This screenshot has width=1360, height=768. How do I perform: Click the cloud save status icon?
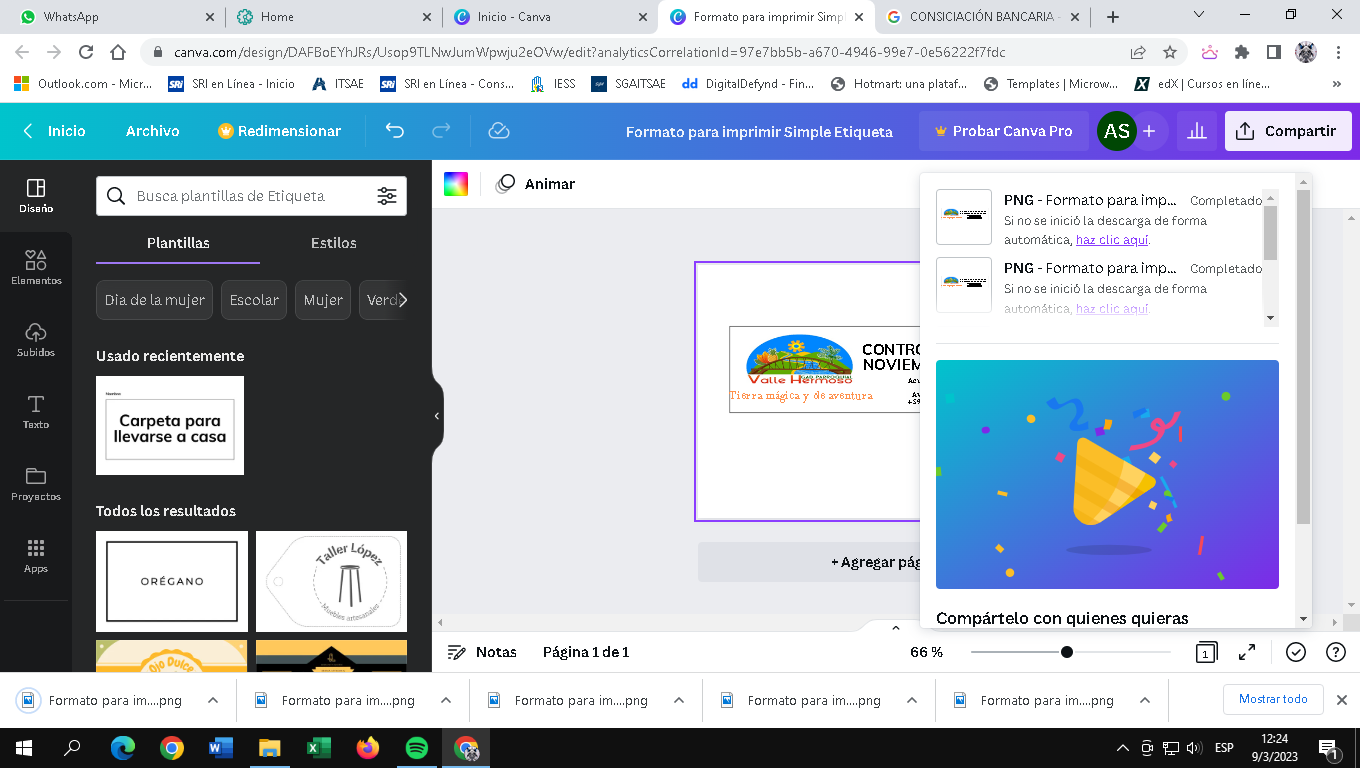498,131
